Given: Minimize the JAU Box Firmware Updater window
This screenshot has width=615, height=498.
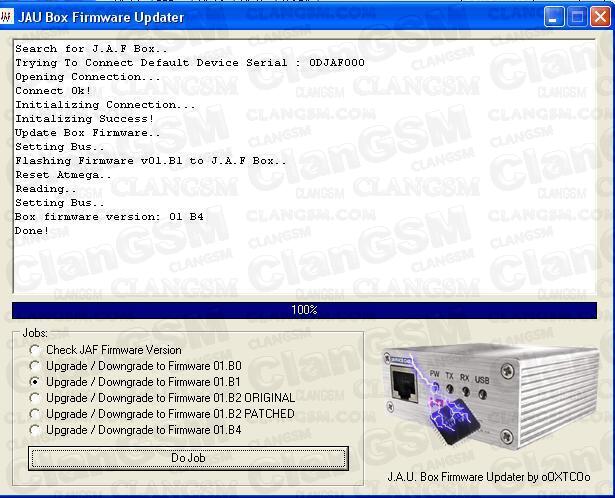Looking at the screenshot, I should click(554, 16).
